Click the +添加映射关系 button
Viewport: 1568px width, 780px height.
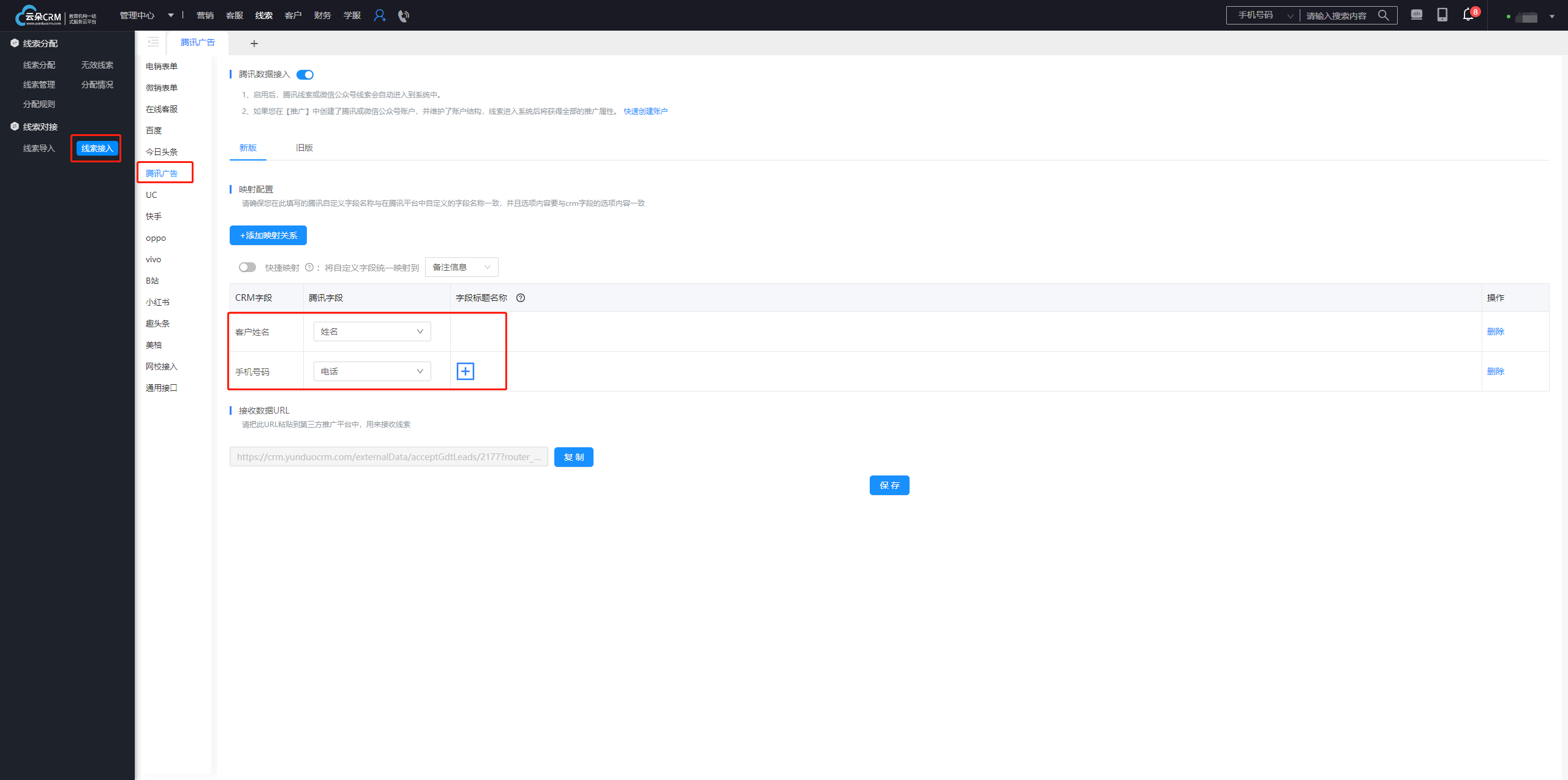268,235
